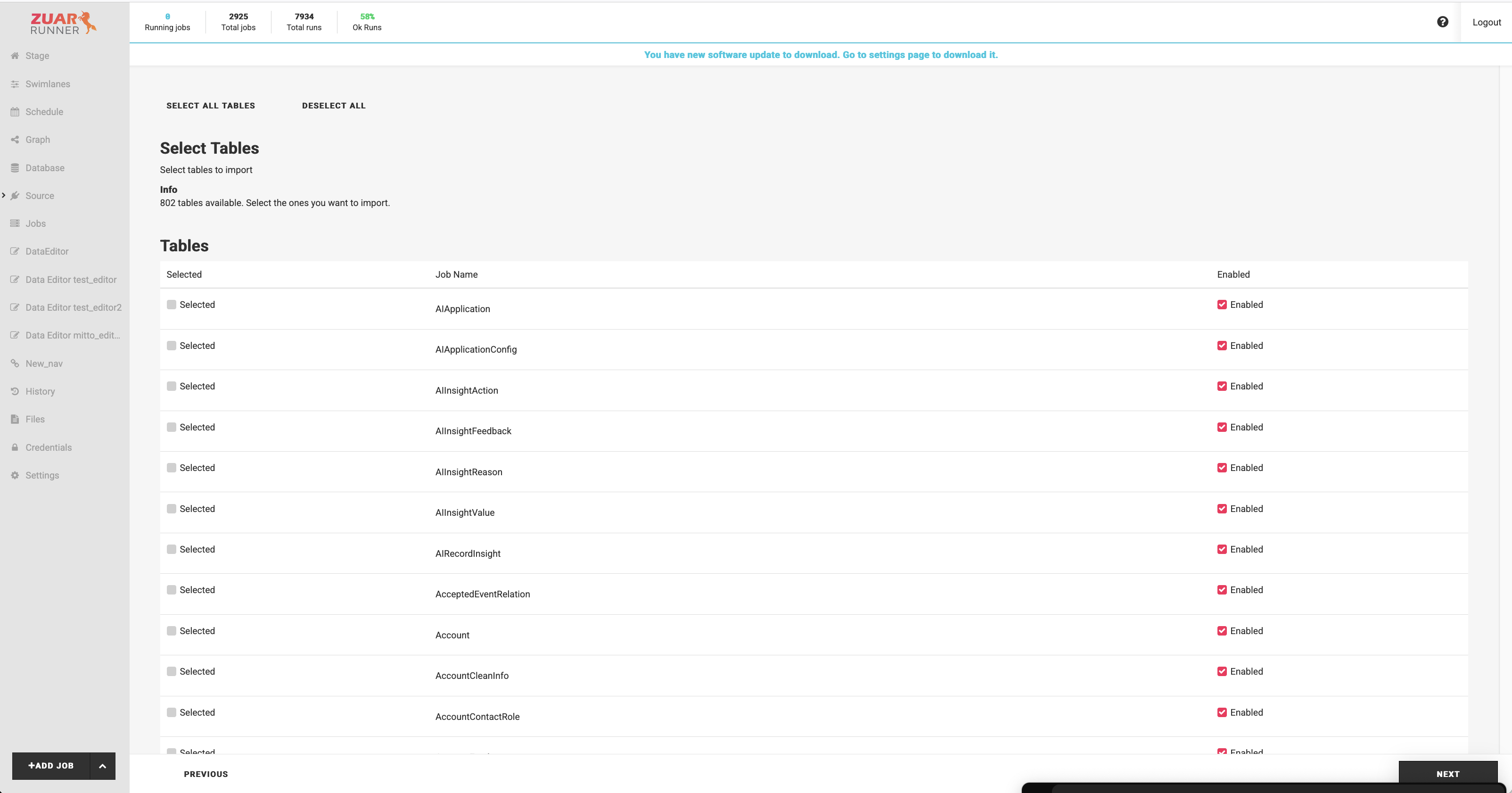1512x793 pixels.
Task: Click the Schedule calendar icon
Action: pos(15,112)
